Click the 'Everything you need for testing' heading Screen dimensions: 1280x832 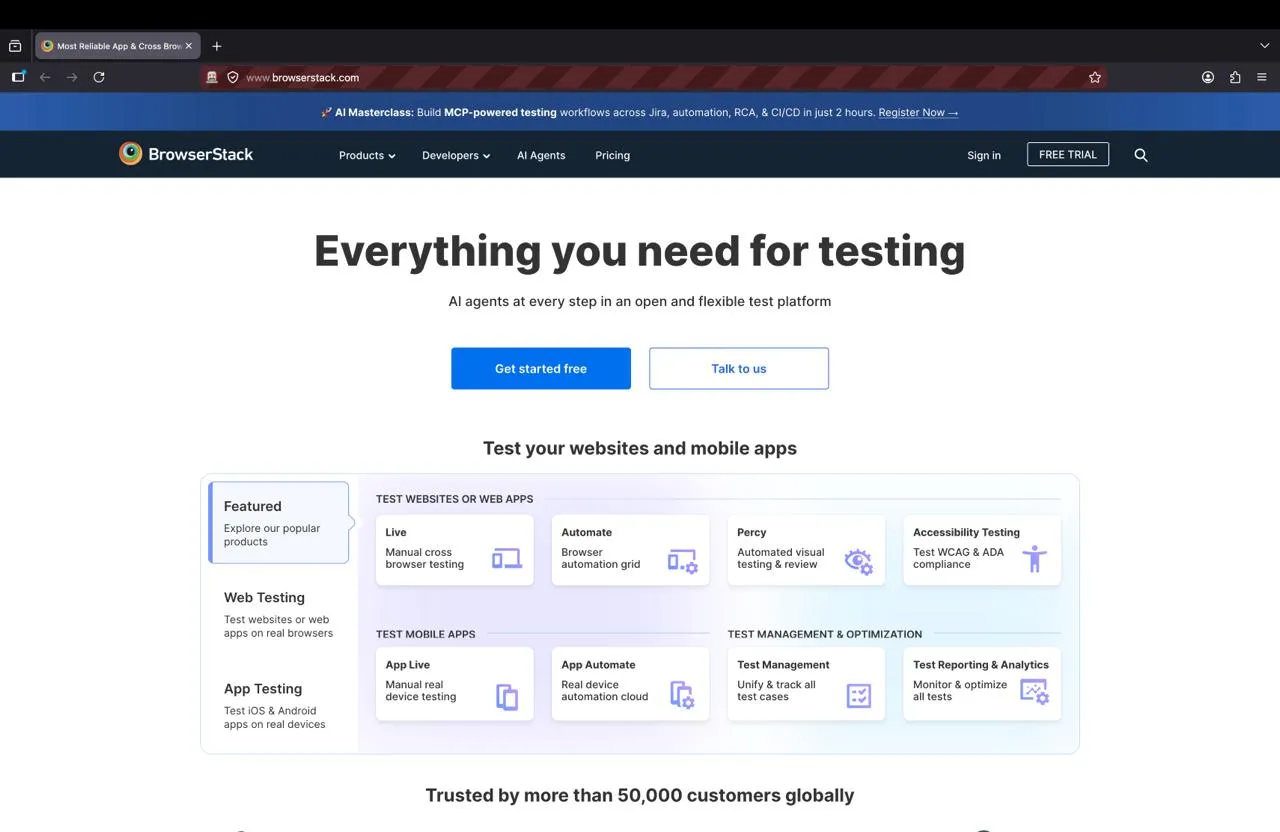tap(640, 250)
